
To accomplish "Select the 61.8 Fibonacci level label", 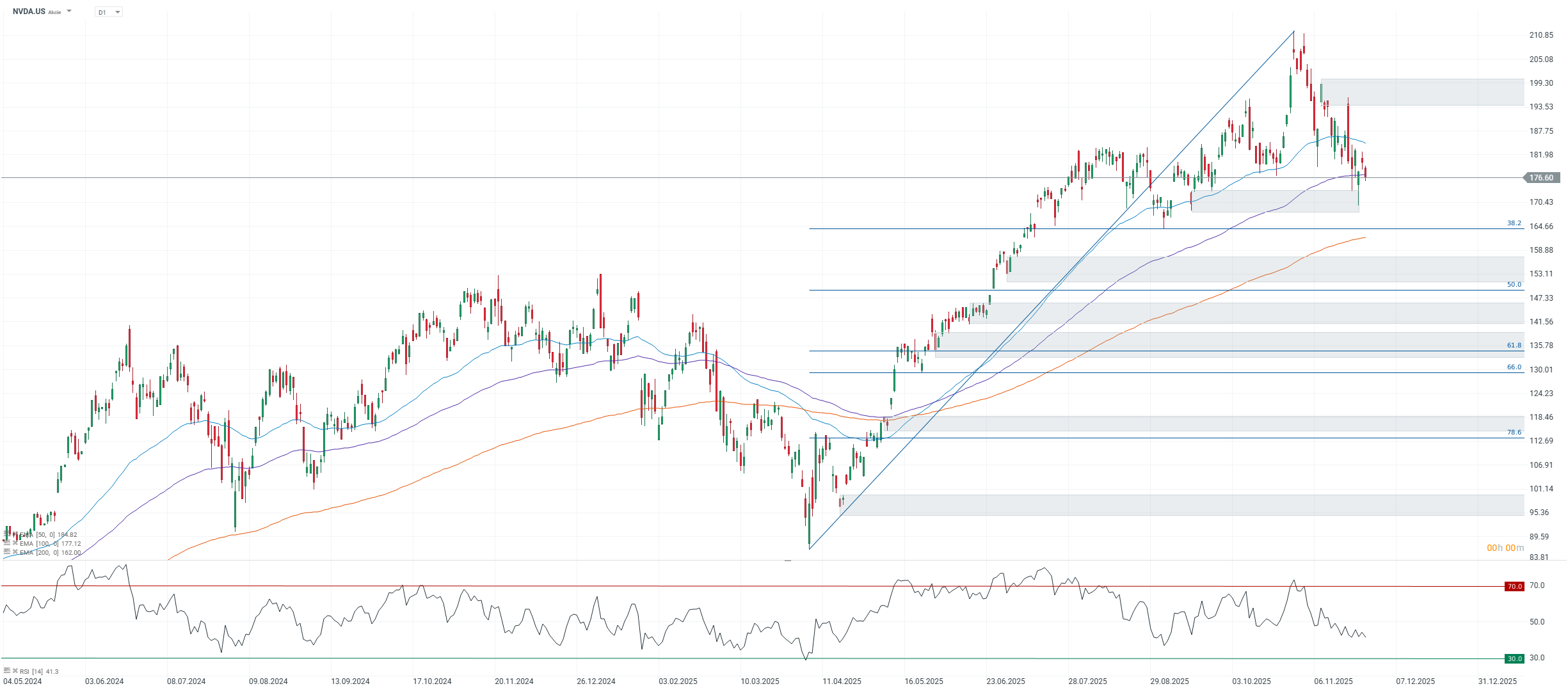I will pos(1514,346).
